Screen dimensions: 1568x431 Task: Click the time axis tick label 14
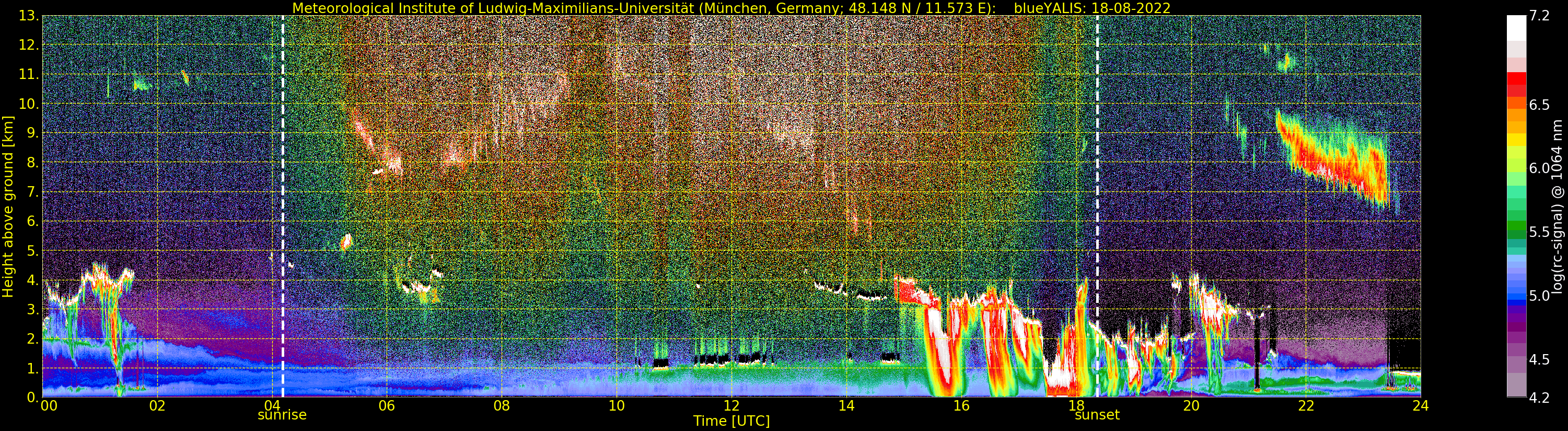(846, 405)
